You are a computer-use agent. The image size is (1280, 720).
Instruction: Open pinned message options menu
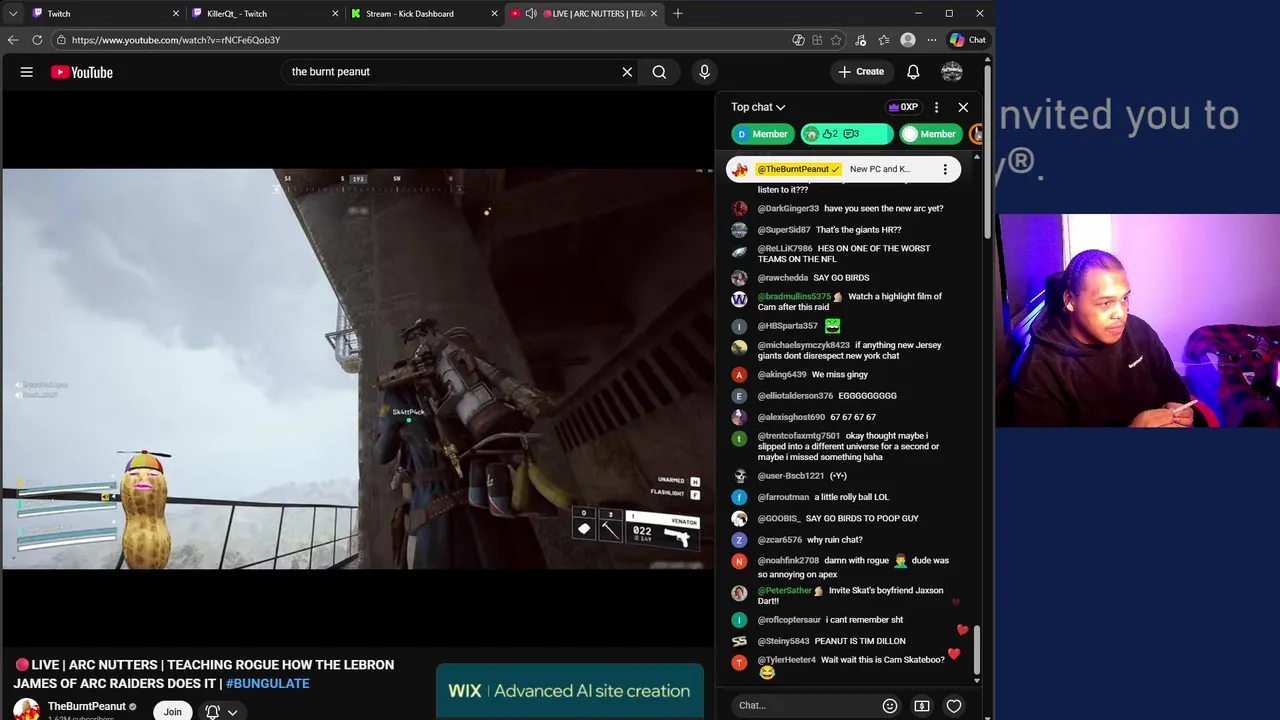tap(945, 169)
